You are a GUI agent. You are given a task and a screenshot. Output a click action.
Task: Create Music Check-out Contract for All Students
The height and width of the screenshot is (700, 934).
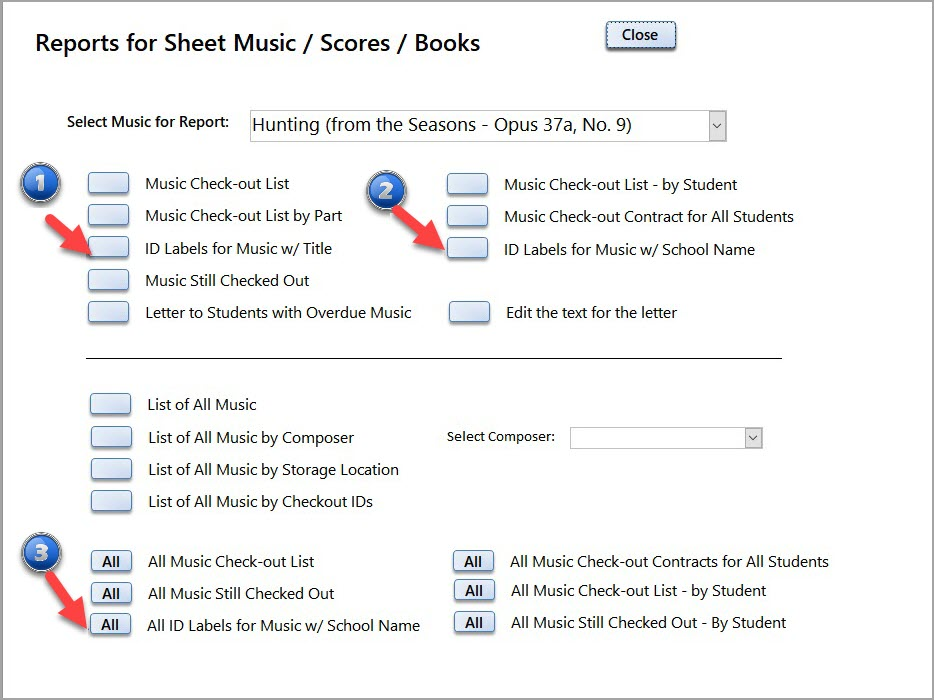click(x=467, y=216)
